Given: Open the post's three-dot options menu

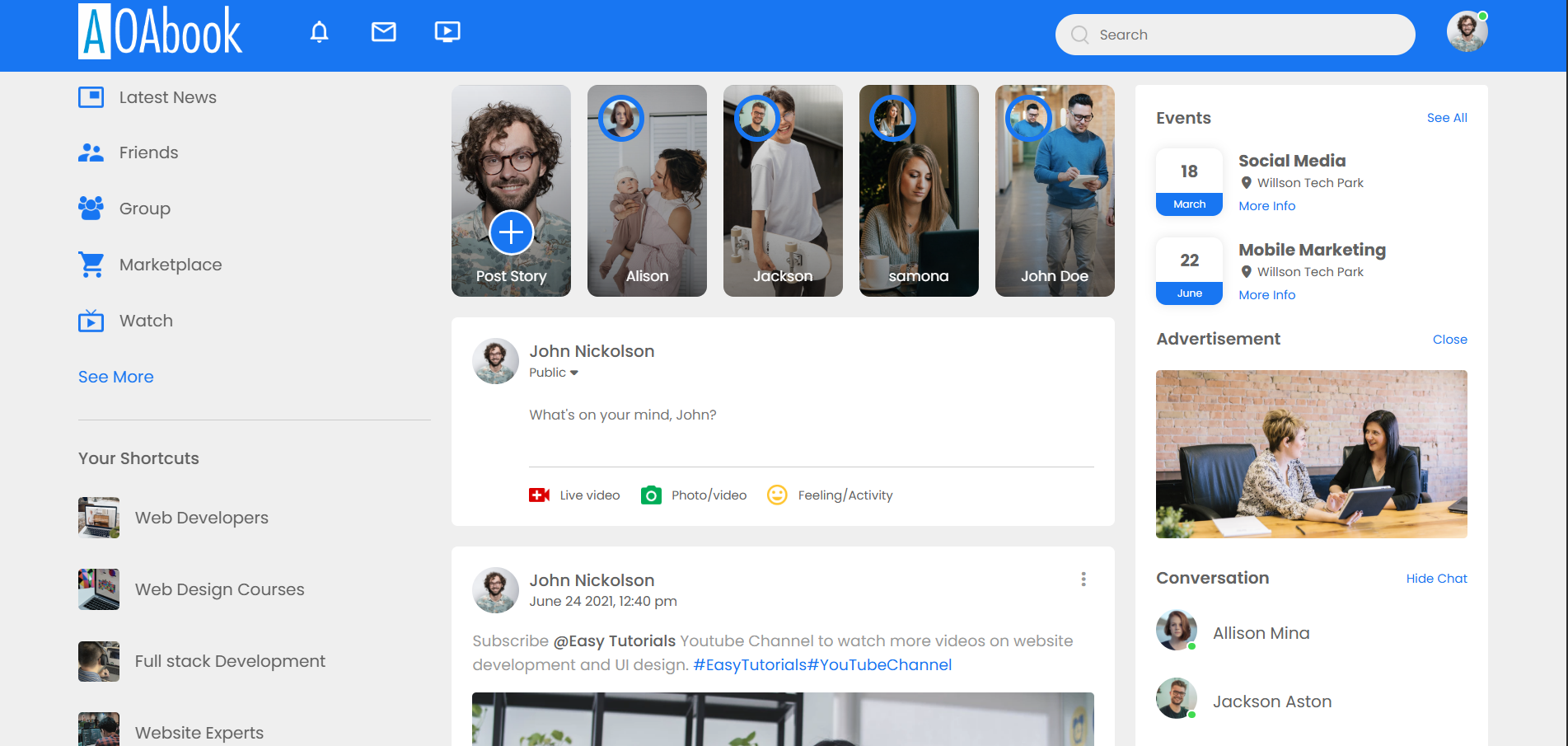Looking at the screenshot, I should click(1083, 579).
